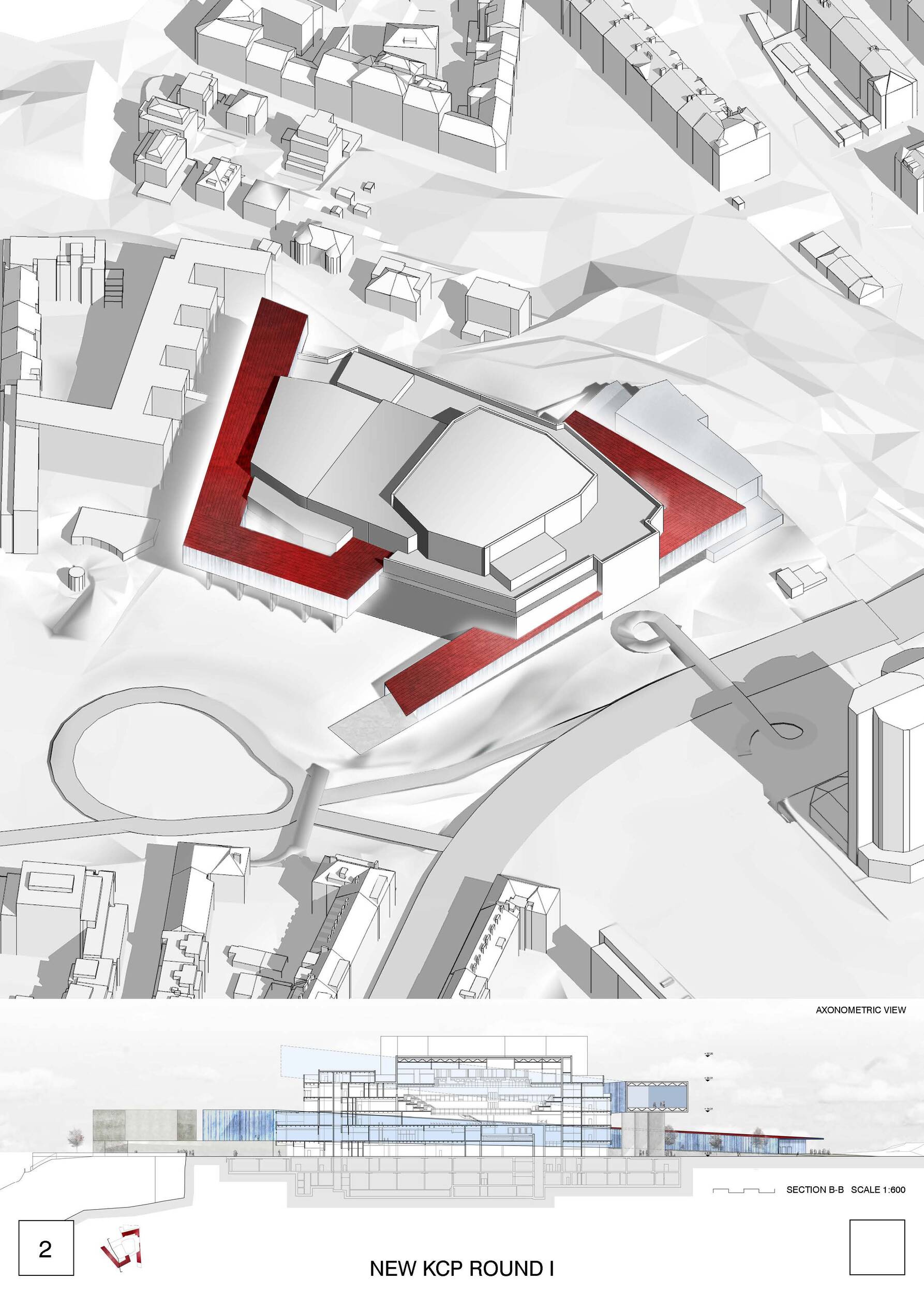Select the tree at the section's left end
This screenshot has width=924, height=1294.
[x=74, y=1138]
